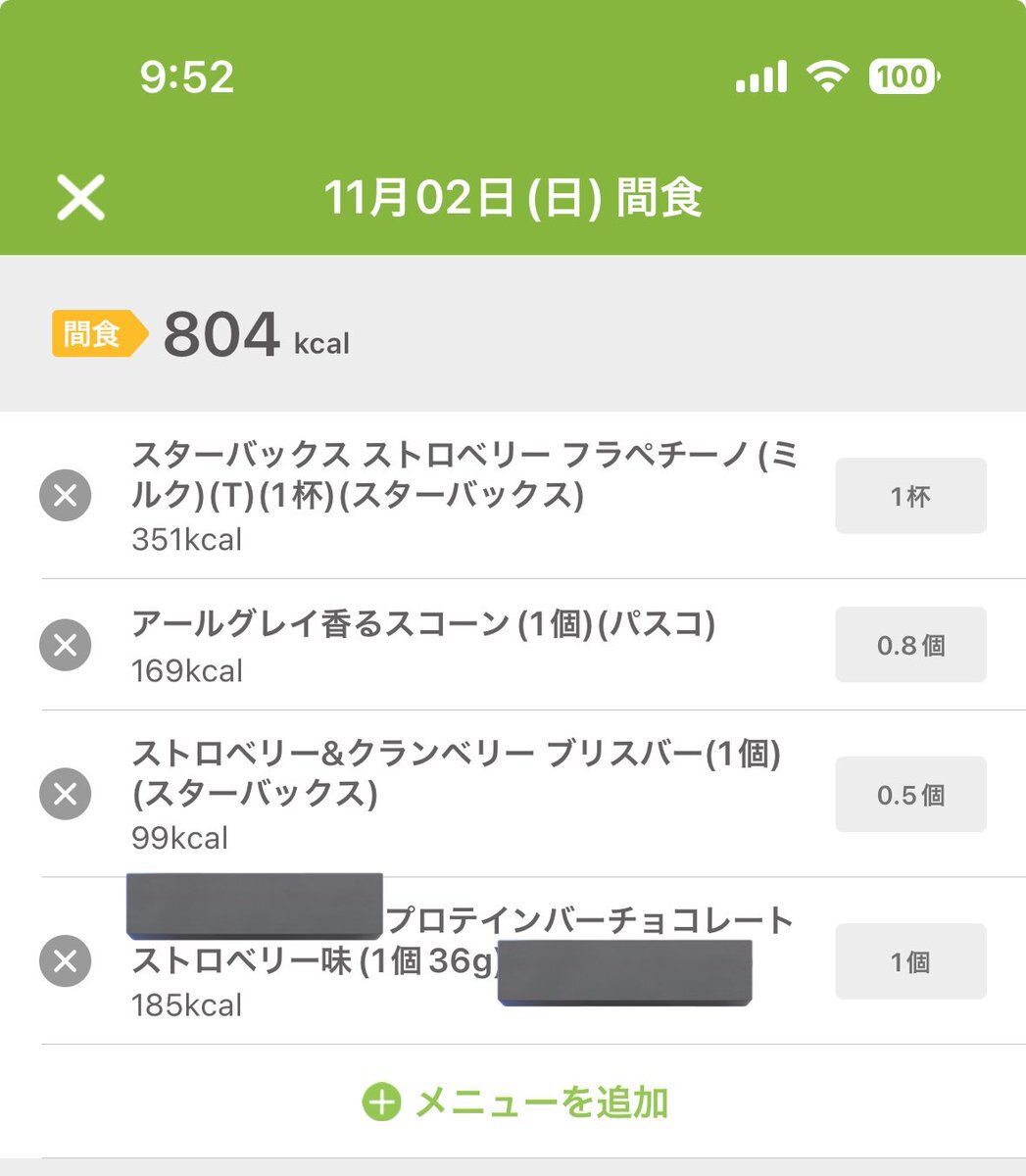
Task: Delete the アールグレイ香るスコーン entry
Action: [x=65, y=645]
